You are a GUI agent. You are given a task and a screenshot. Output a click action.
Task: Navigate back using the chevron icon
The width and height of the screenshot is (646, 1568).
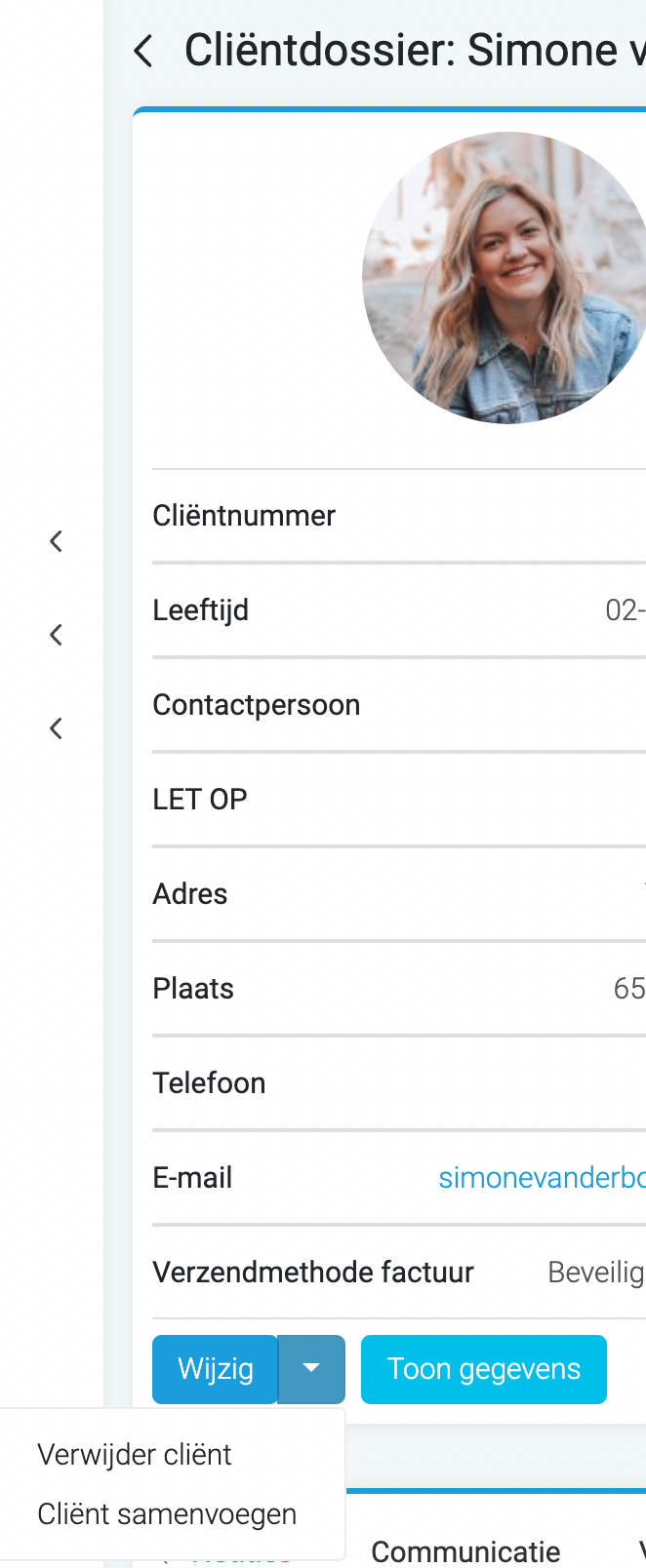tap(142, 51)
